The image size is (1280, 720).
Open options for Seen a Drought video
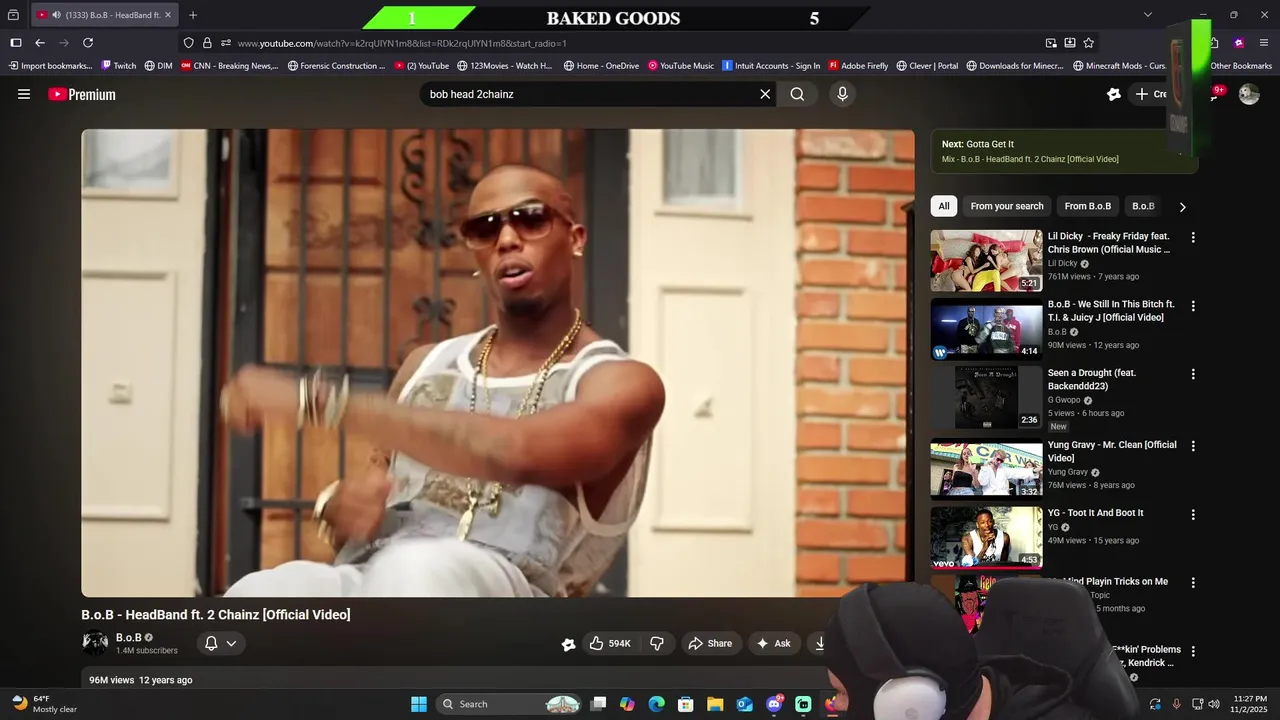[1192, 374]
